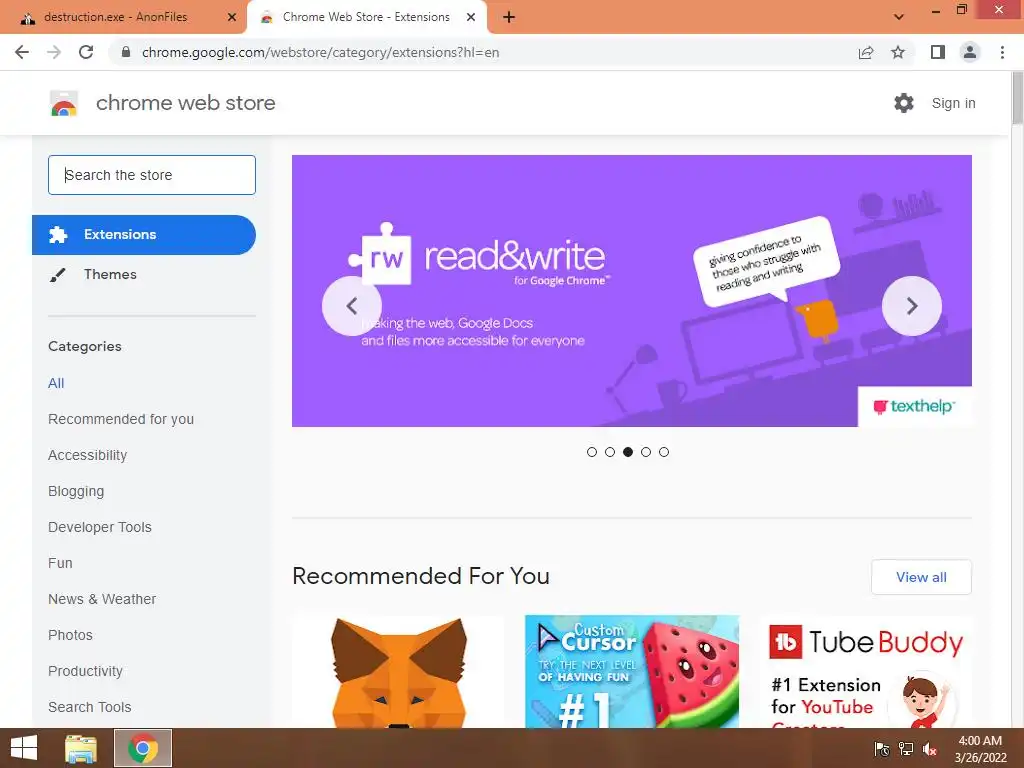
Task: Jump to the fifth carousel slide dot
Action: coord(664,452)
